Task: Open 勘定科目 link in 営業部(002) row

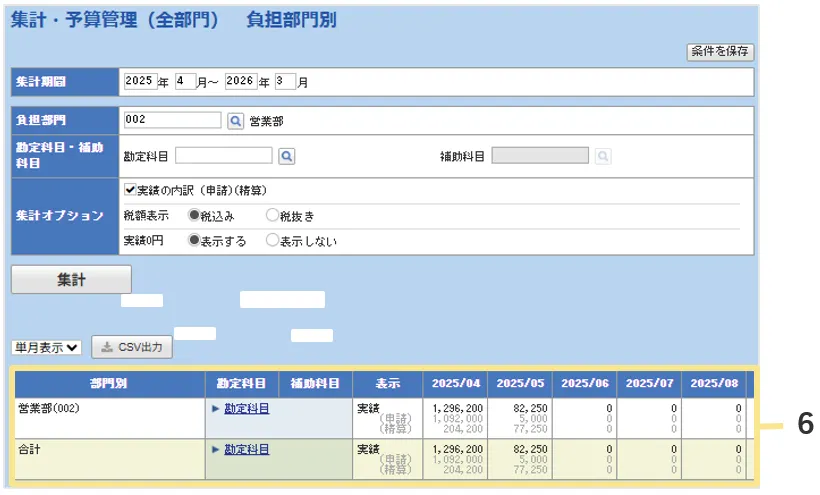Action: coord(246,409)
